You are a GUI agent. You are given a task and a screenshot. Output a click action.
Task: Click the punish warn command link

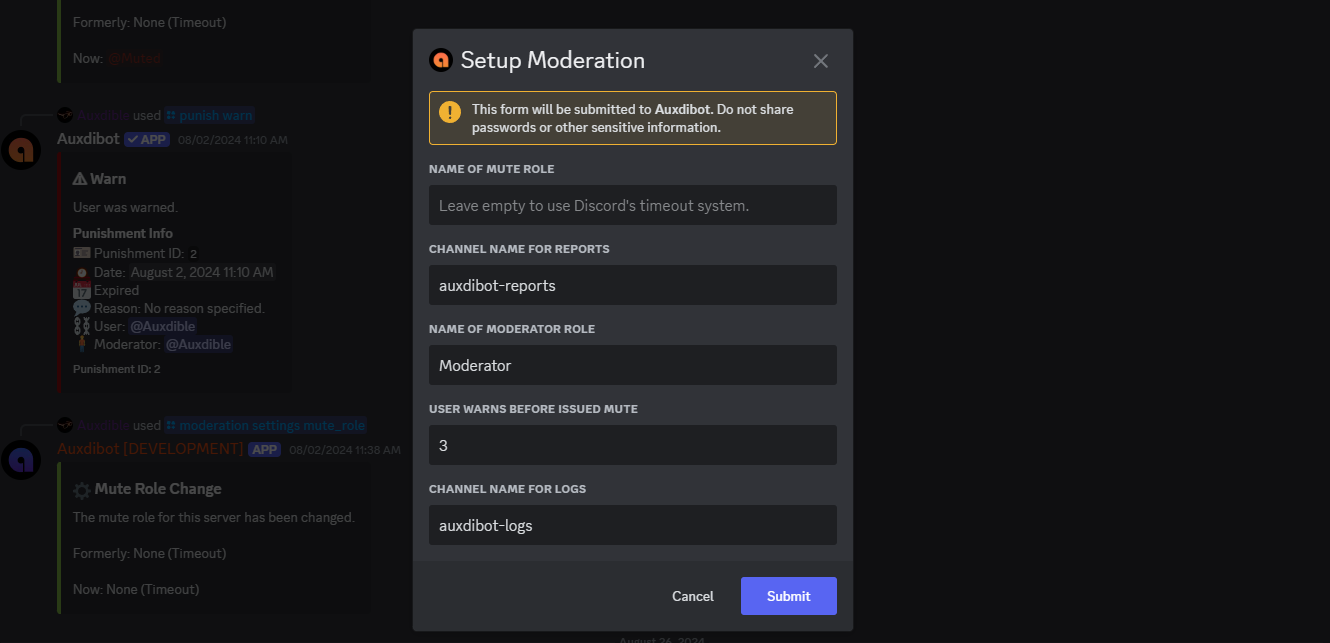coord(210,115)
